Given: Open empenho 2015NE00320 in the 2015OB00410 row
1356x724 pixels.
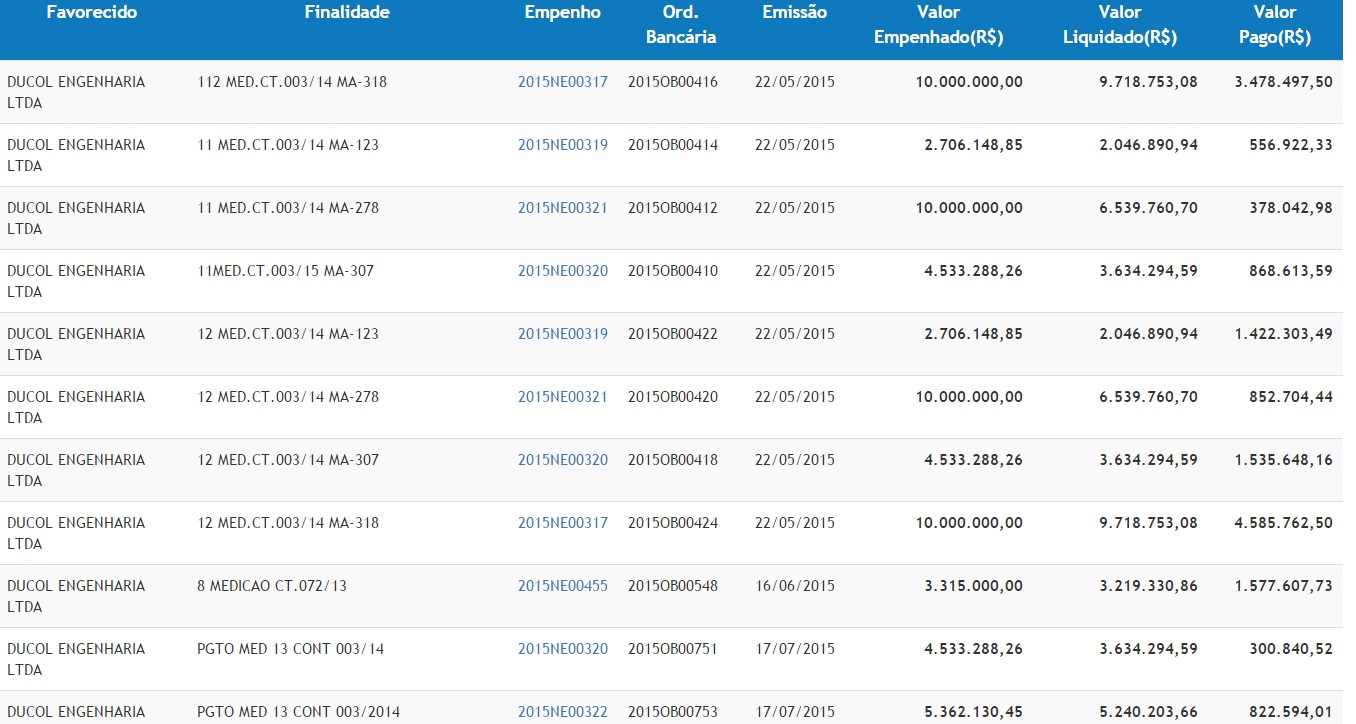Looking at the screenshot, I should [x=562, y=271].
